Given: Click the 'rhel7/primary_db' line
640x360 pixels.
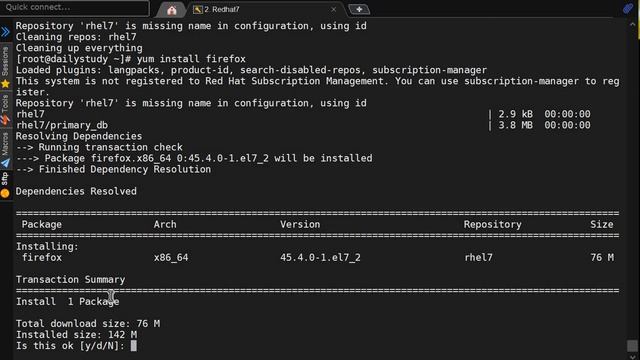Looking at the screenshot, I should (62, 125).
